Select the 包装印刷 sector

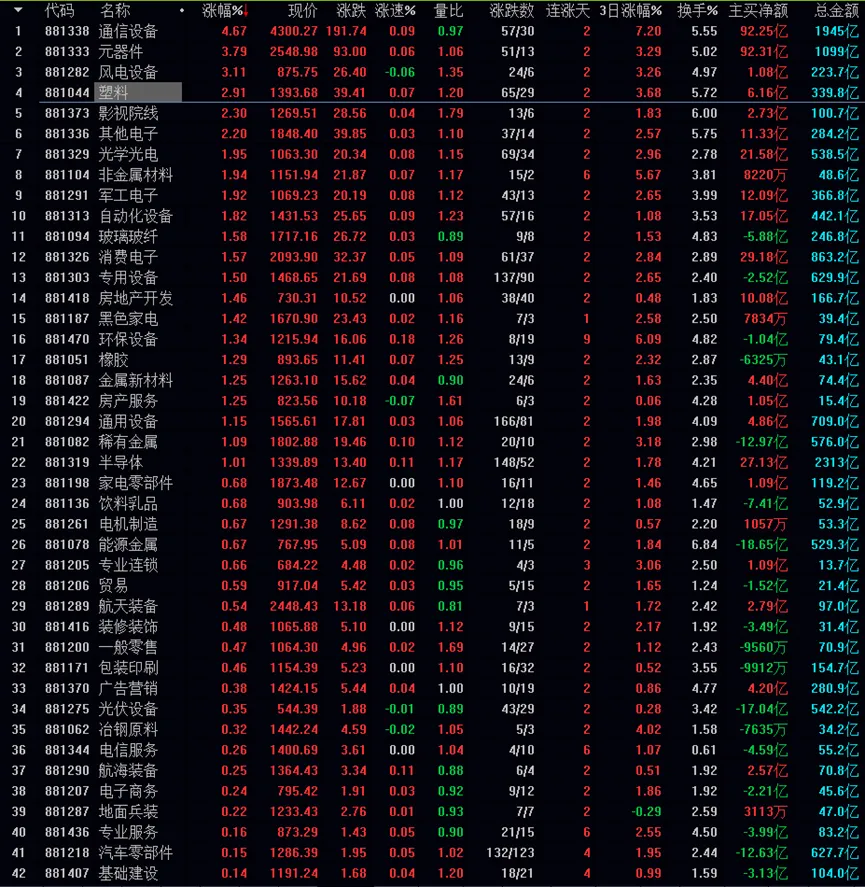[128, 668]
